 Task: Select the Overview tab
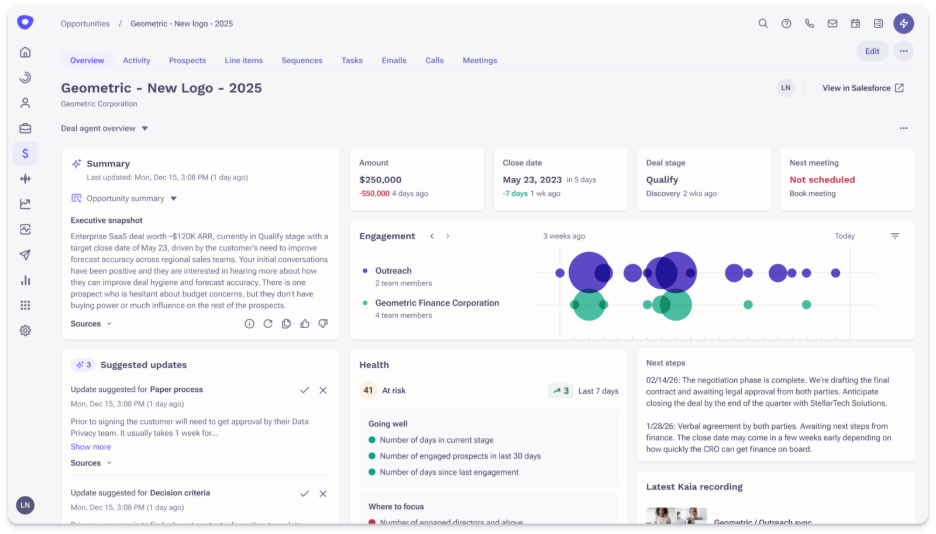[87, 60]
